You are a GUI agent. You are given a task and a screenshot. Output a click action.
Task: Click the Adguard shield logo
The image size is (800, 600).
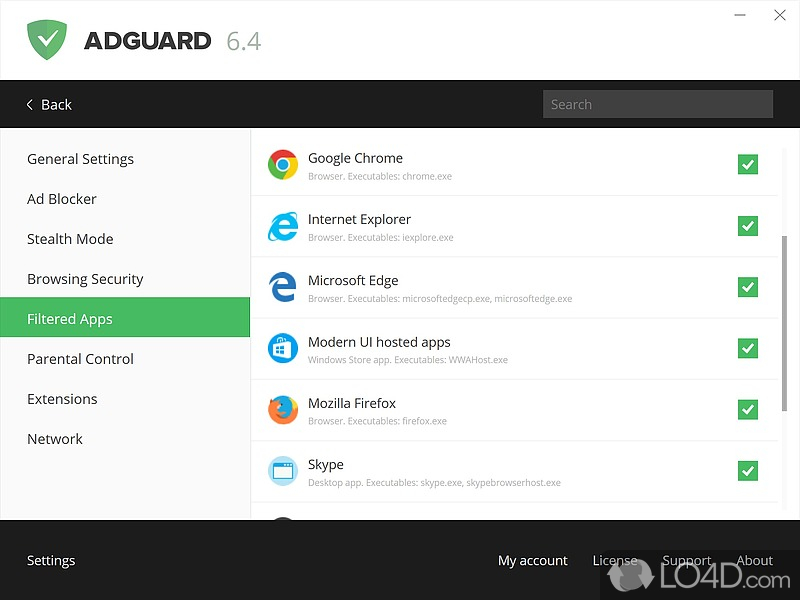pyautogui.click(x=47, y=40)
